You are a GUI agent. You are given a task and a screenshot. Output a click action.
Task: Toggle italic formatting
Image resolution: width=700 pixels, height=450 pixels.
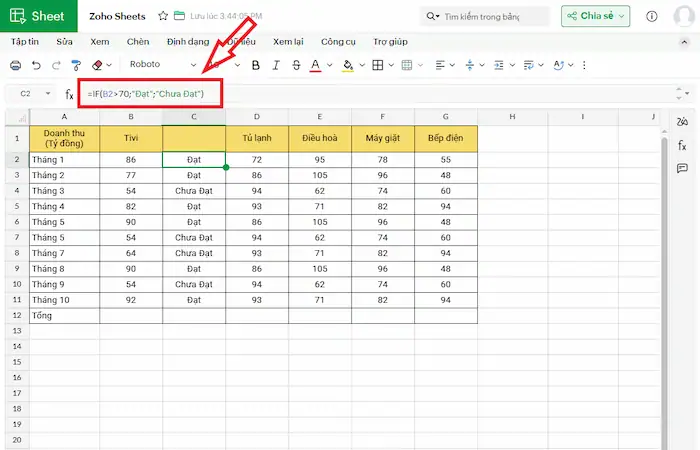276,65
